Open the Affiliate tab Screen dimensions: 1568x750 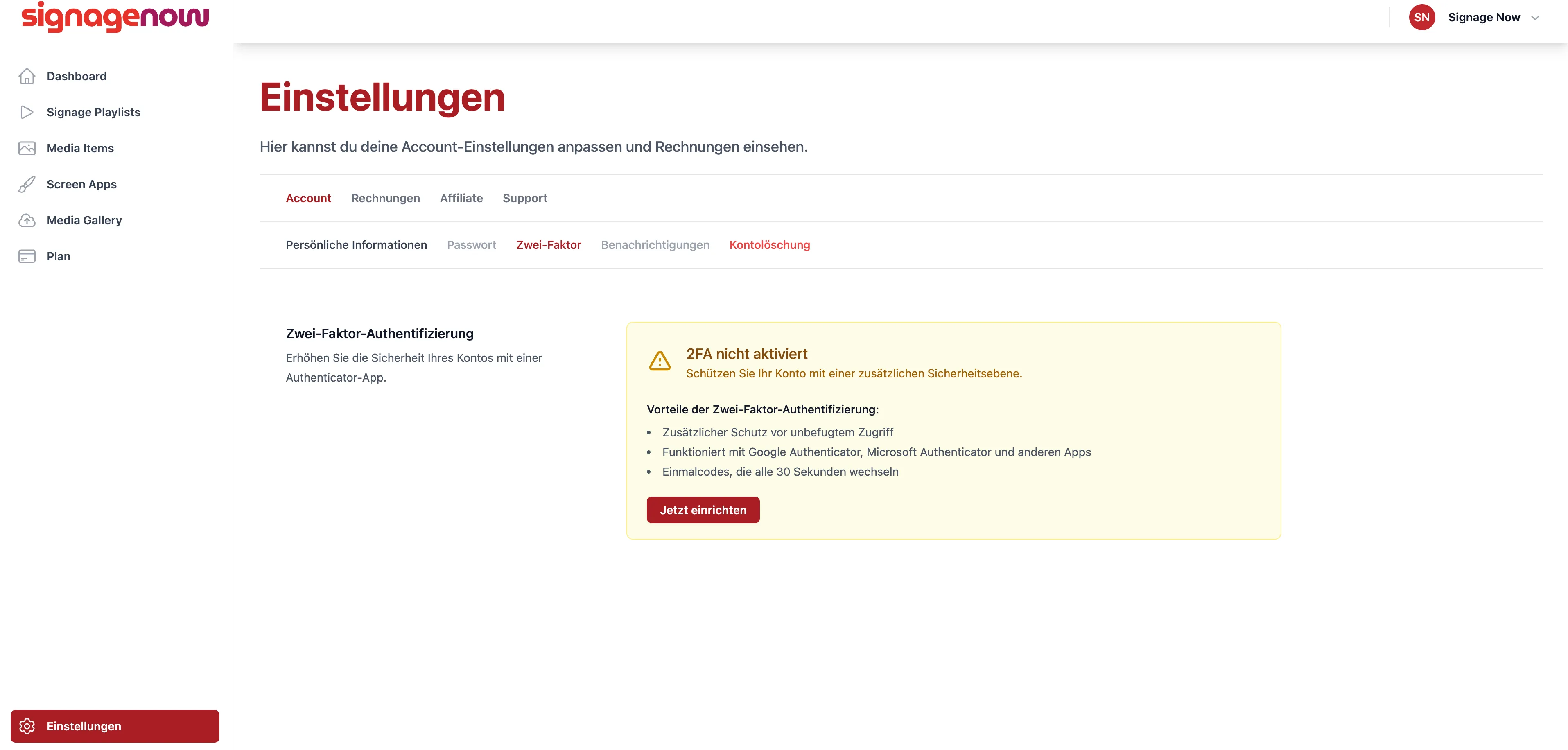pyautogui.click(x=461, y=198)
